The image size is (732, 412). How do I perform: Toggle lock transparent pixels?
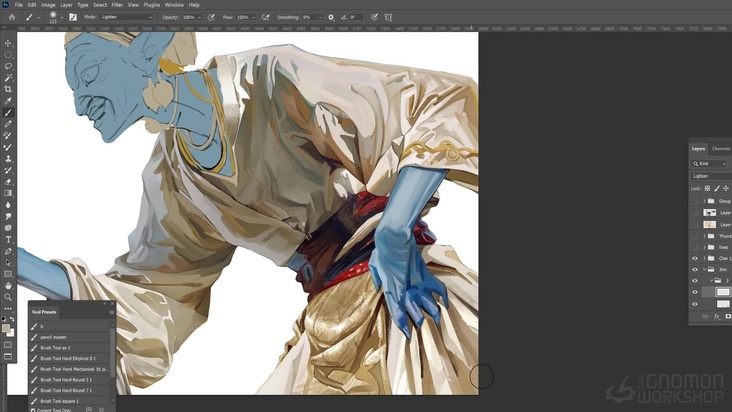click(707, 188)
